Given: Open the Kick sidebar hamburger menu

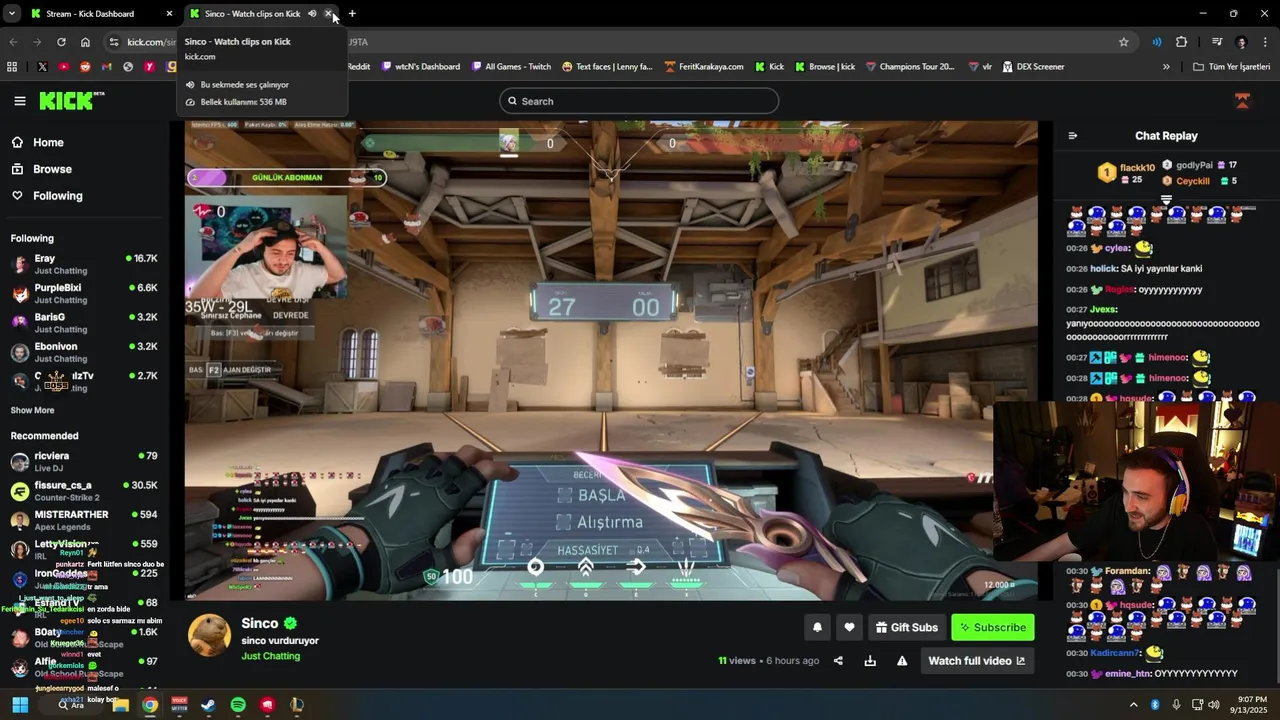Looking at the screenshot, I should [x=20, y=101].
